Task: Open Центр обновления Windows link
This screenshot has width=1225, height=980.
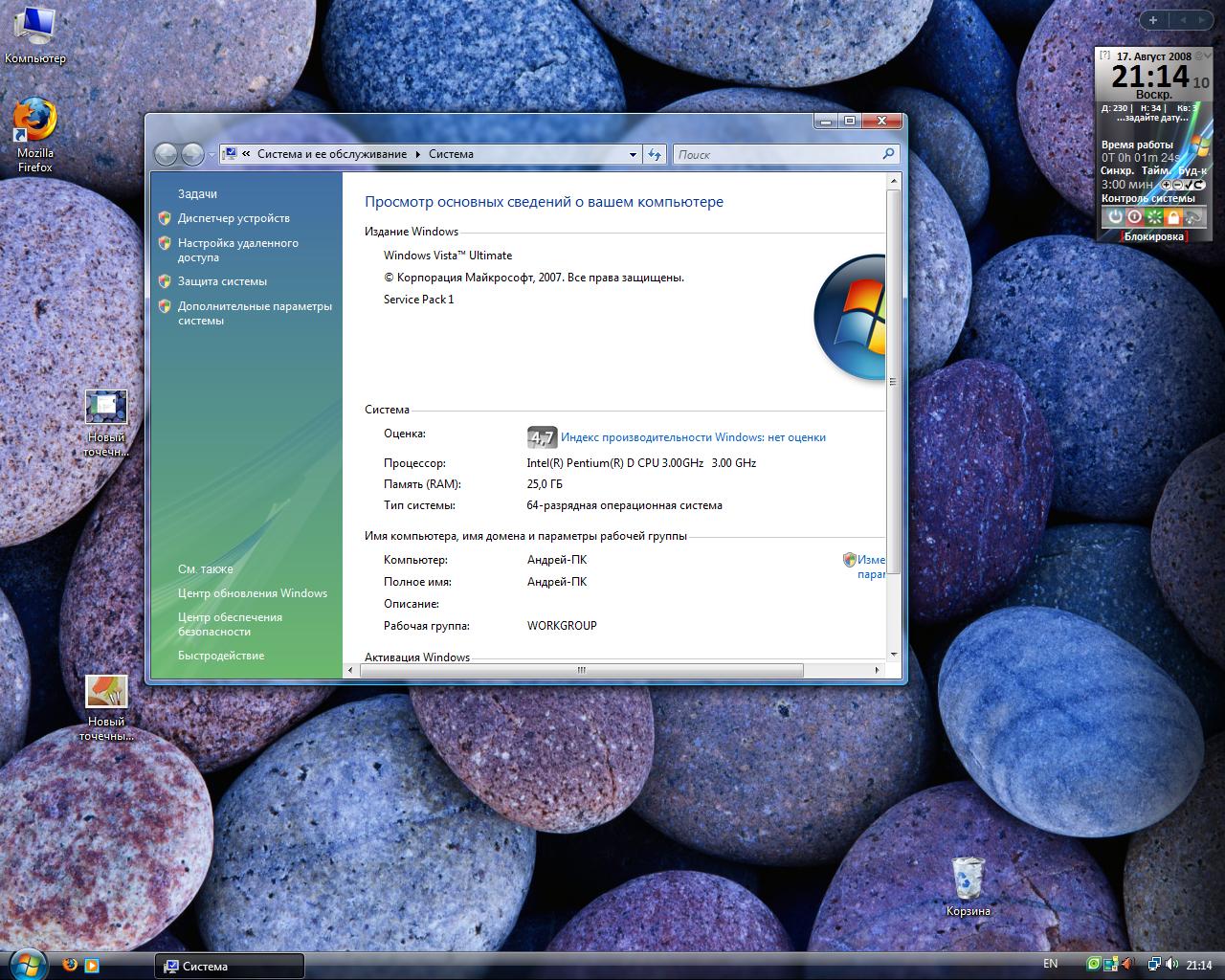Action: [253, 593]
